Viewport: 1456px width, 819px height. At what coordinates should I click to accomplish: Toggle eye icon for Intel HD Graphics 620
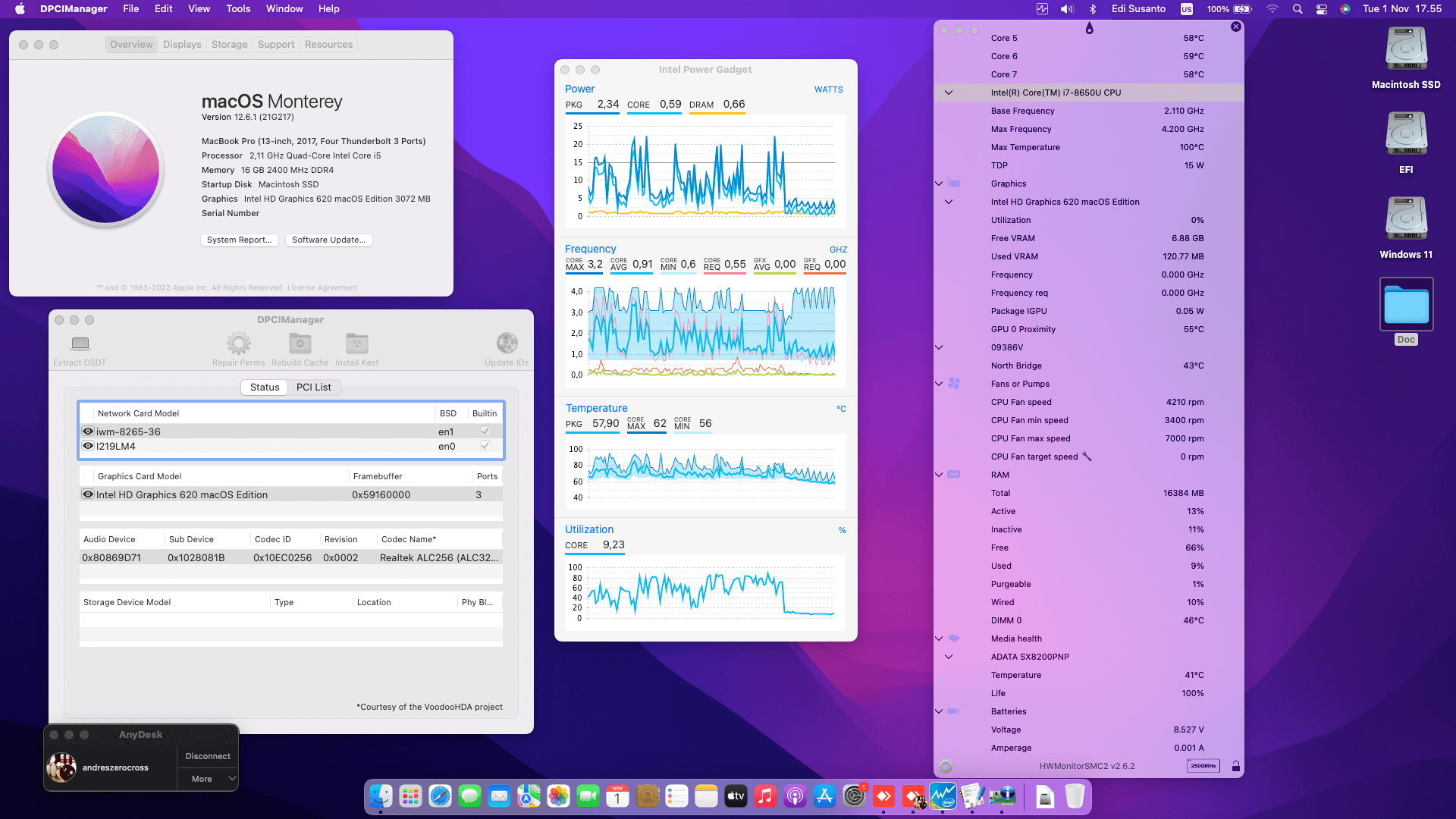click(x=88, y=494)
